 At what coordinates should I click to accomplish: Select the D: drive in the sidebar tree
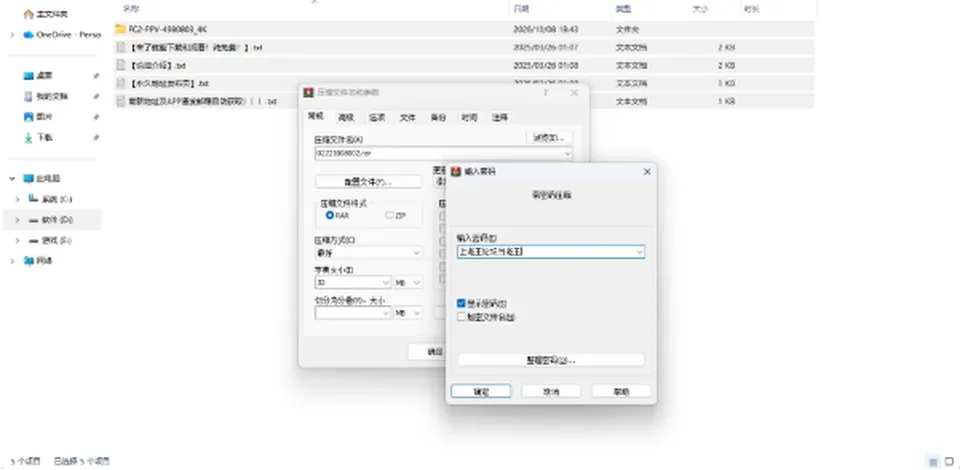(x=51, y=220)
